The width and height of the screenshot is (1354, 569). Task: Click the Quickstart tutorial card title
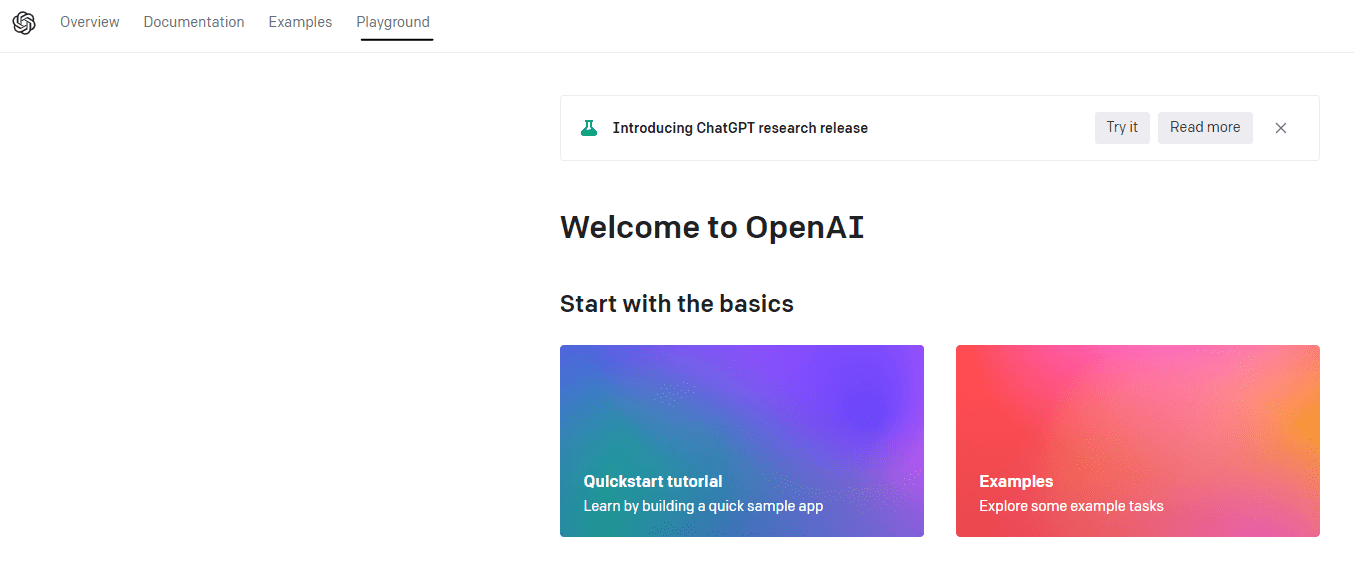tap(652, 481)
